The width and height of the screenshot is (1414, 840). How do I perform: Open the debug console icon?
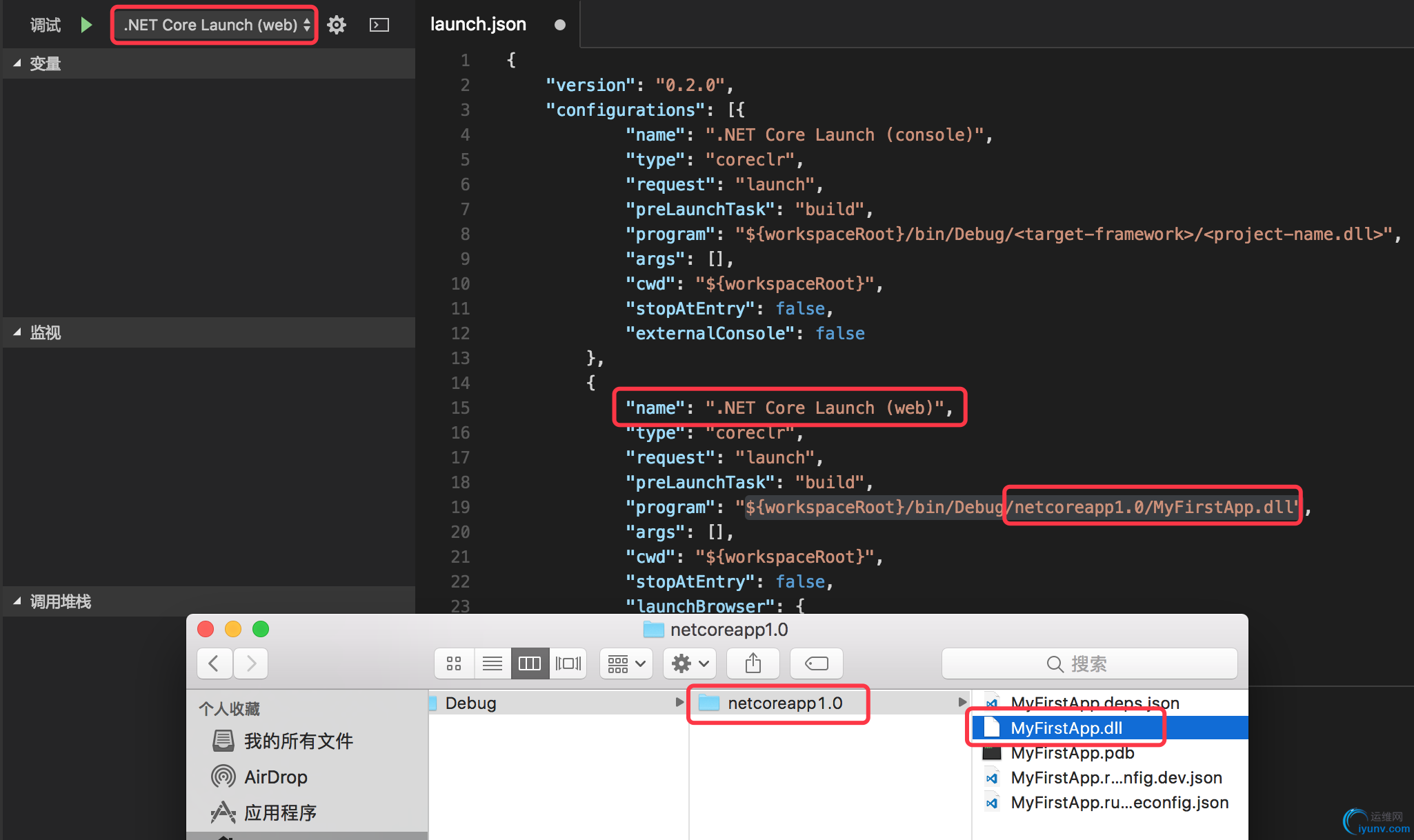click(x=379, y=26)
